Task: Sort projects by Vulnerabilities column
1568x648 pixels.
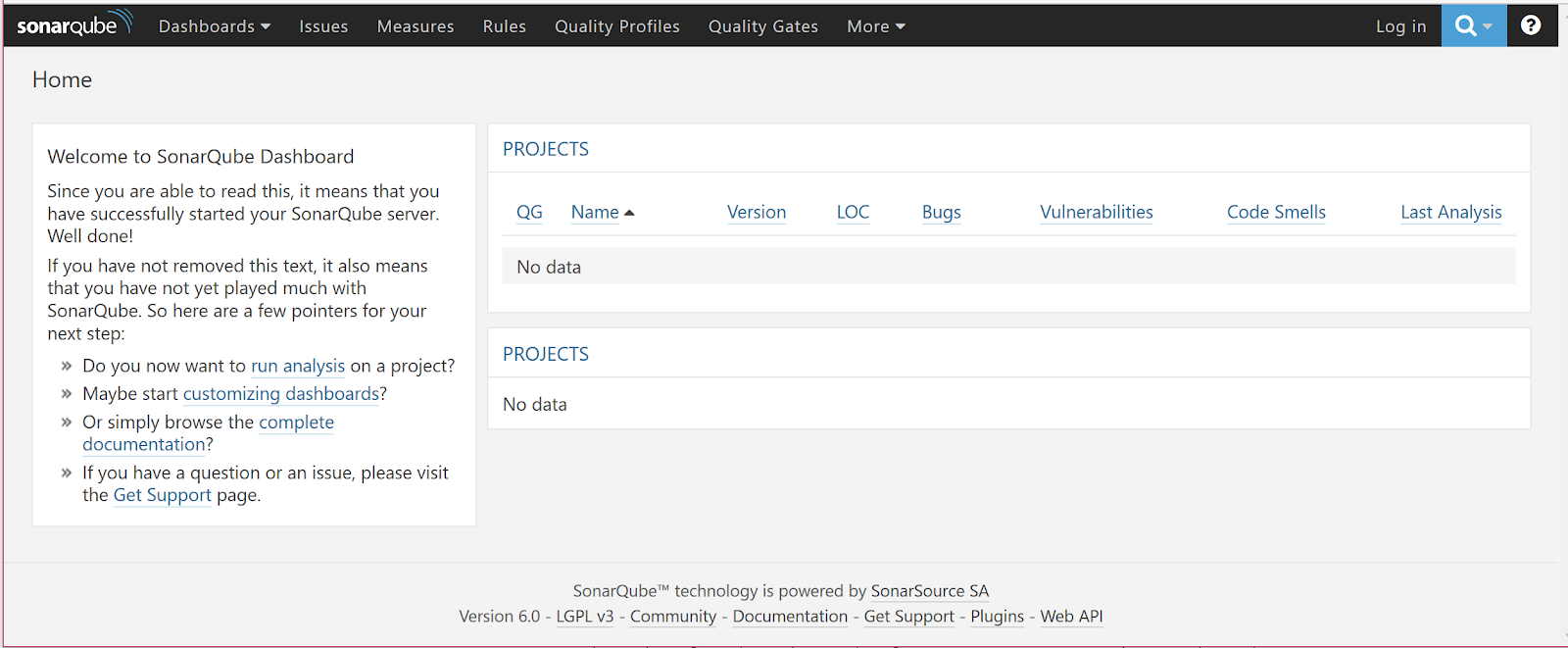Action: [1097, 212]
